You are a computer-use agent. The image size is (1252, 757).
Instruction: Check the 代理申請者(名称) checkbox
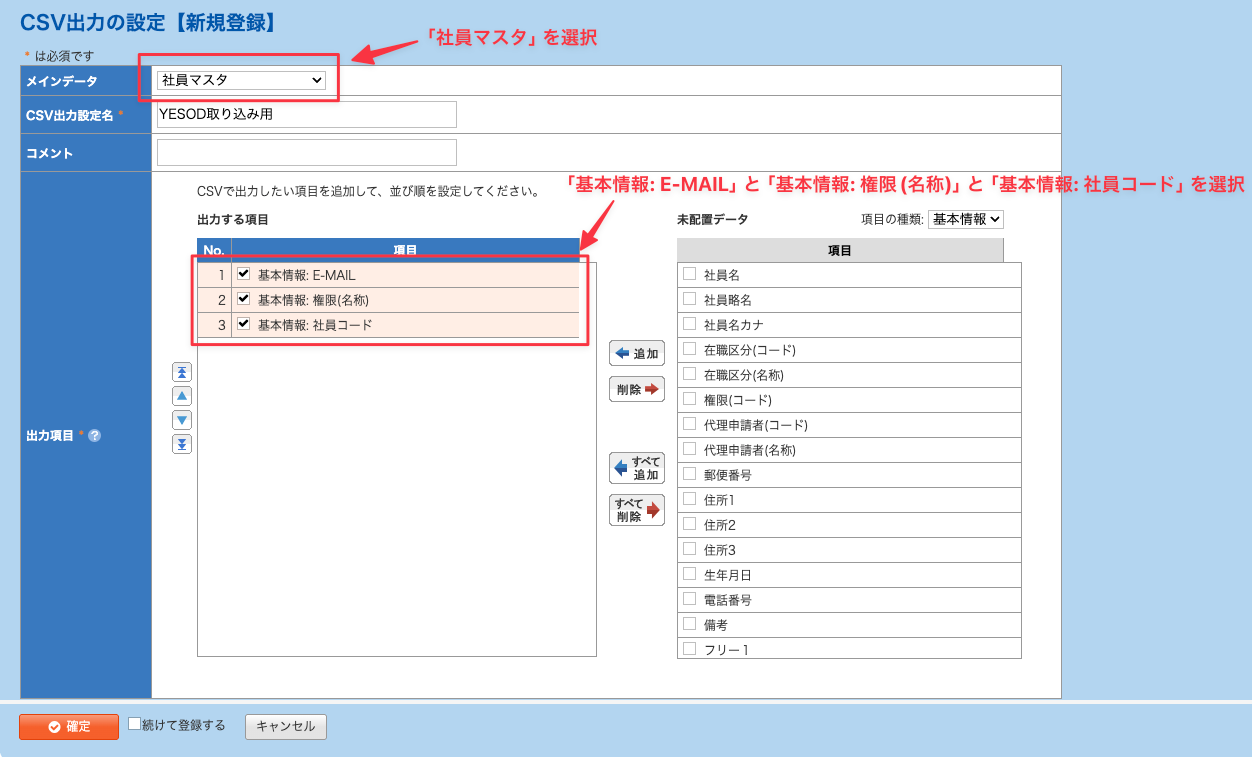pyautogui.click(x=689, y=448)
